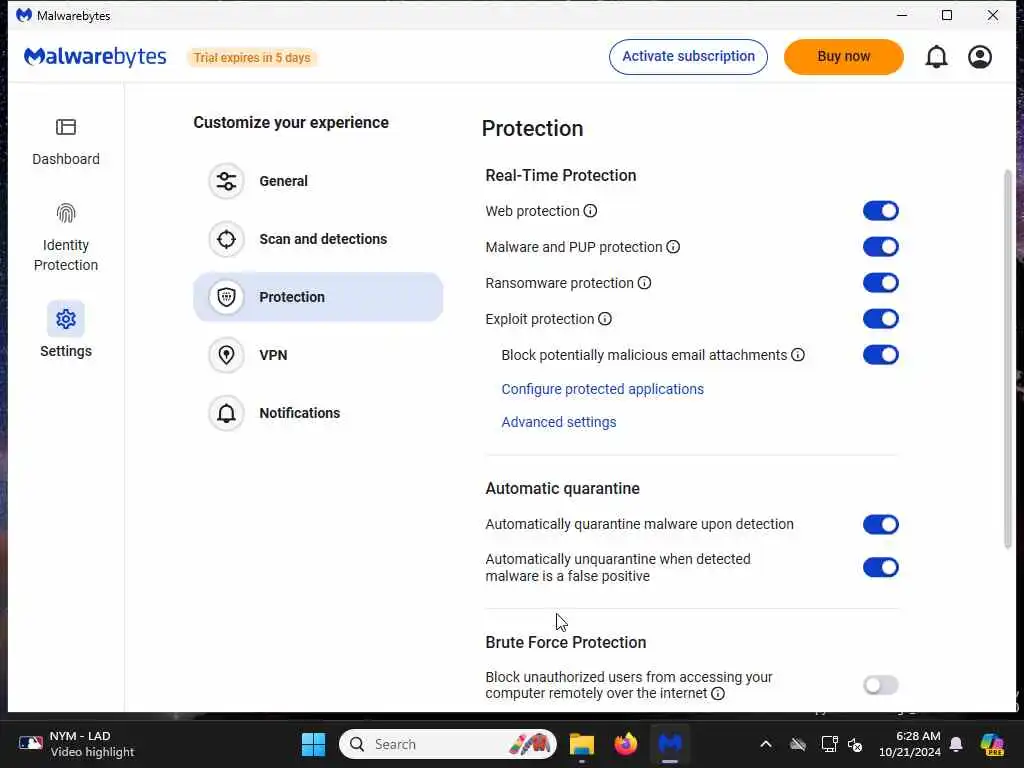Show info for Brute Force Protection option
This screenshot has width=1024, height=768.
(718, 694)
